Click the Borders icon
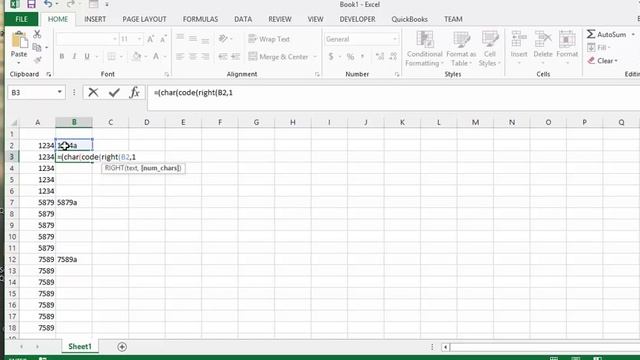The width and height of the screenshot is (640, 360). point(111,56)
